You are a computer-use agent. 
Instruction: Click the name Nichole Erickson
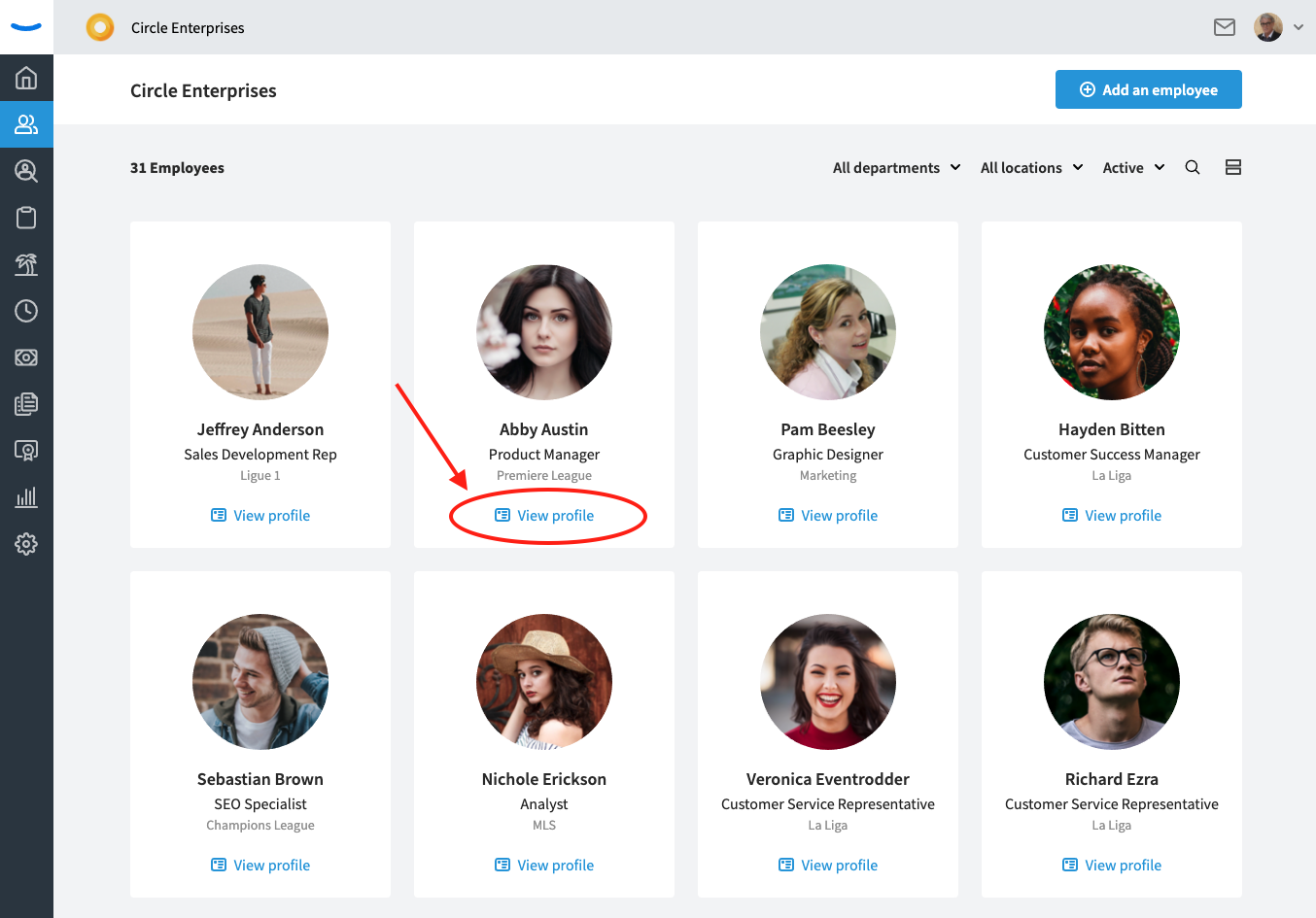(x=544, y=779)
